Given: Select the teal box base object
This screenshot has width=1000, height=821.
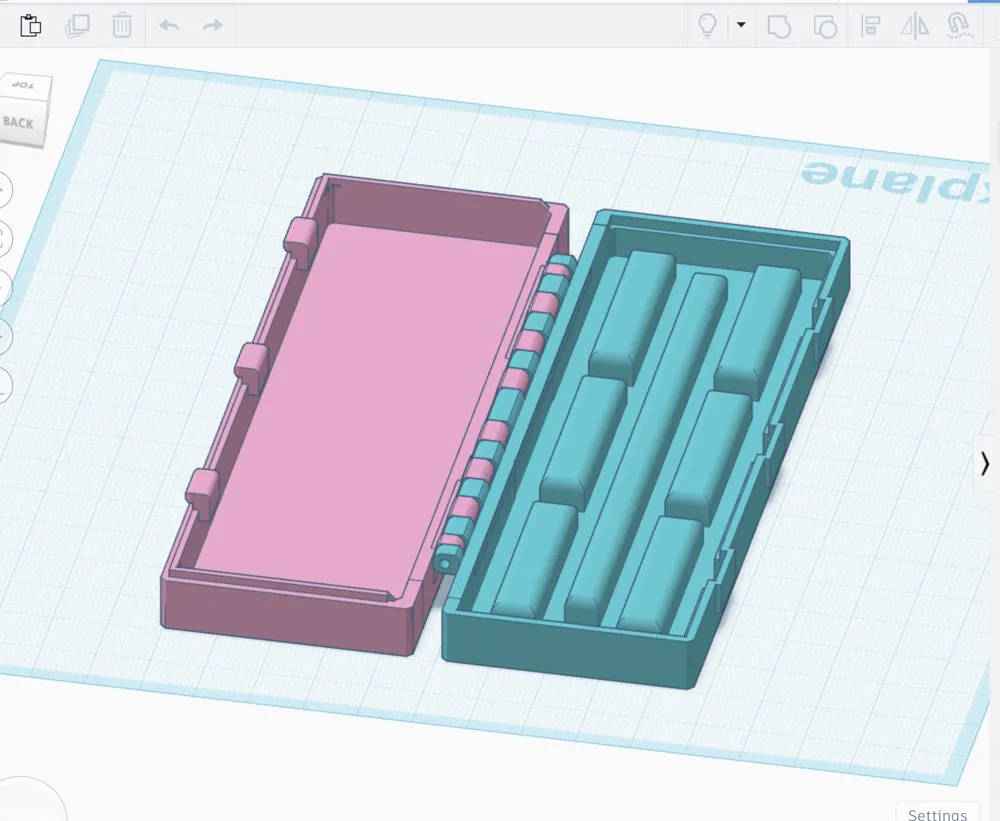Looking at the screenshot, I should pos(644,450).
